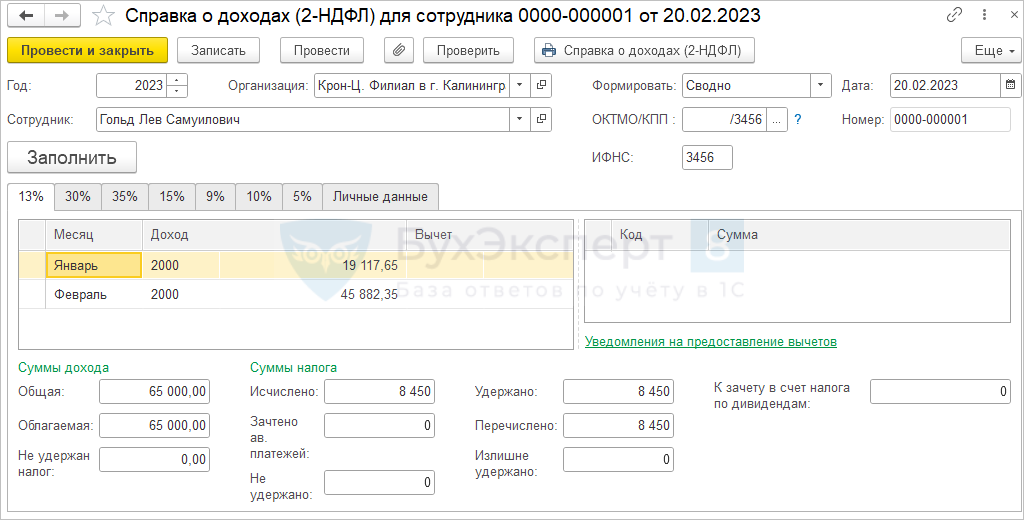Open the Личные данные tab
The height and width of the screenshot is (520, 1024).
380,197
